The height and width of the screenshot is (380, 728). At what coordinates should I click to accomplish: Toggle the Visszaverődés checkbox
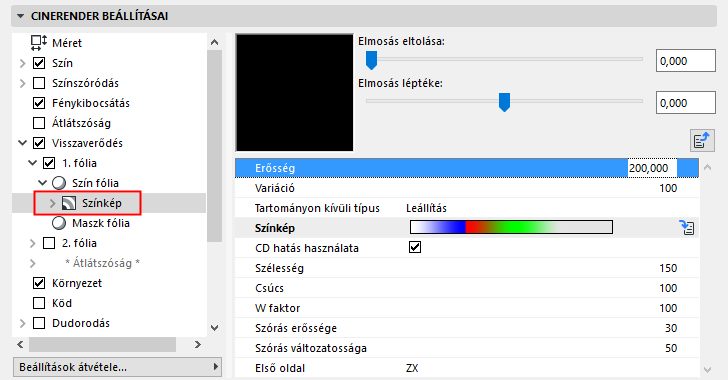(39, 143)
